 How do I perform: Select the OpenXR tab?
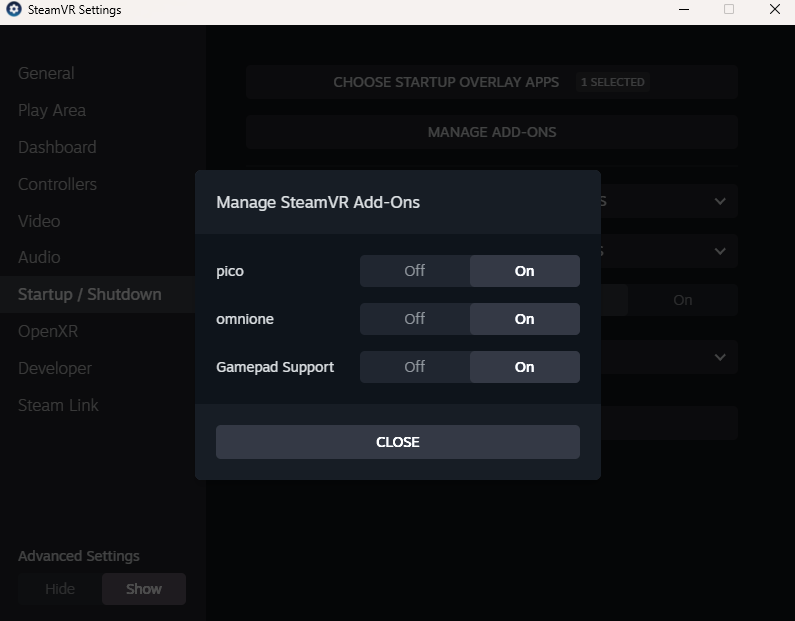coord(48,331)
